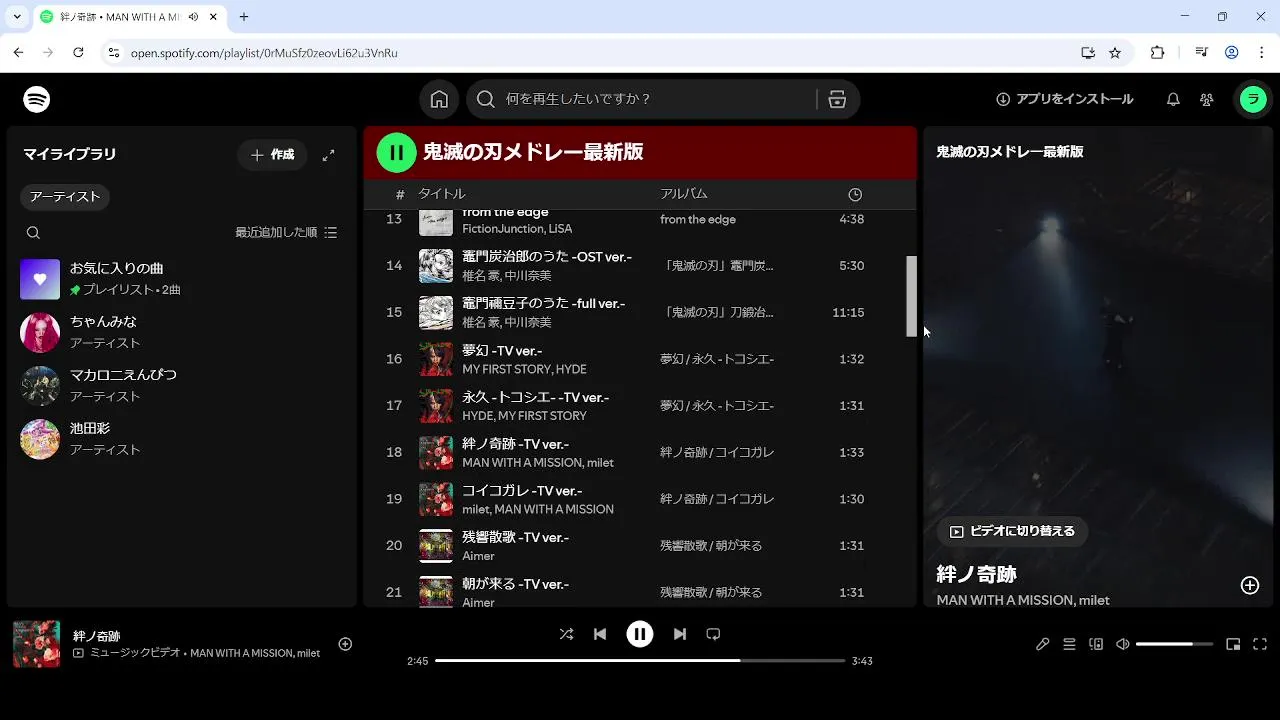This screenshot has width=1280, height=720.
Task: Open friend activity icon
Action: point(1207,99)
